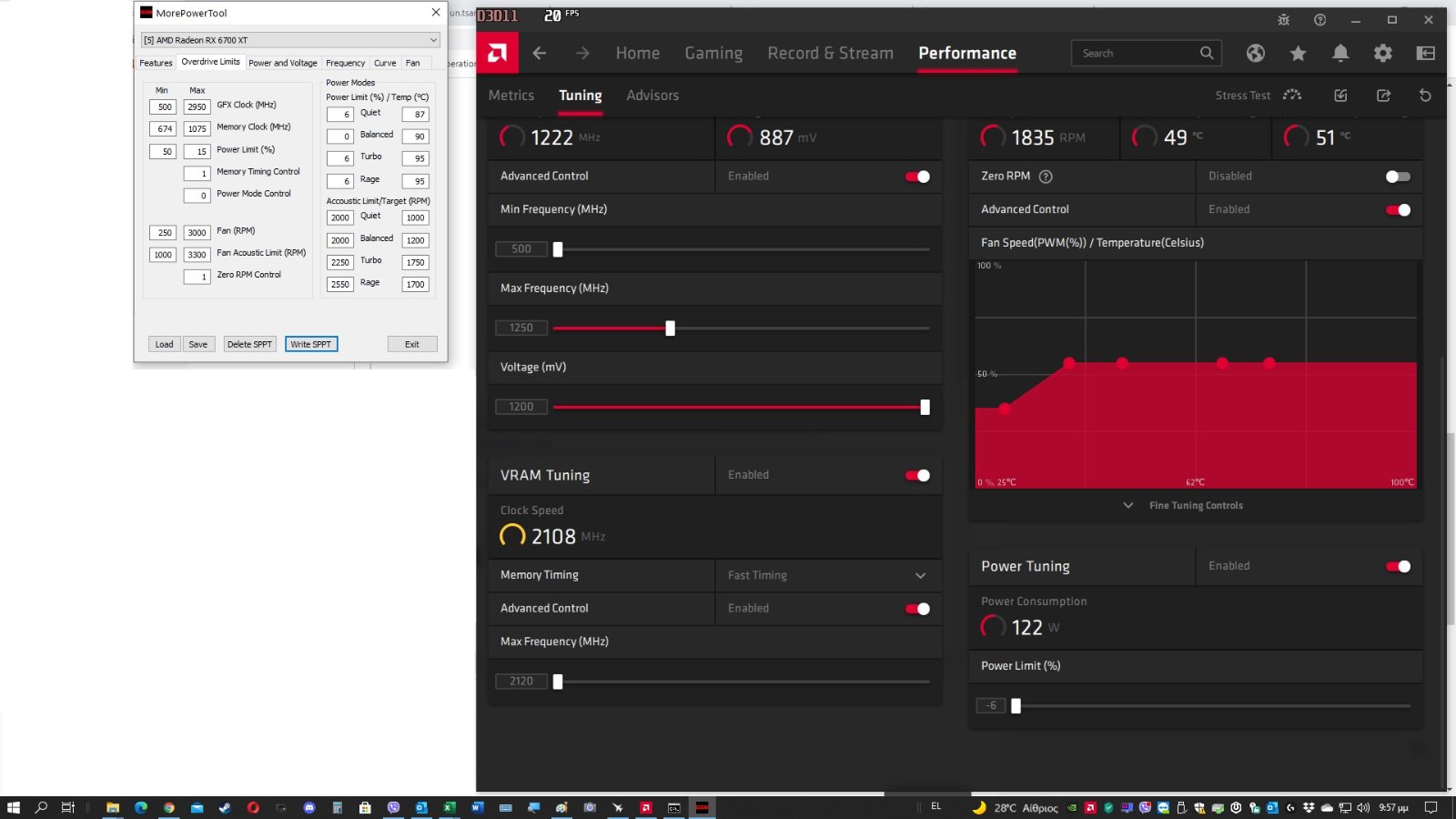Click the AMD logo home icon
1456x819 pixels.
497,53
